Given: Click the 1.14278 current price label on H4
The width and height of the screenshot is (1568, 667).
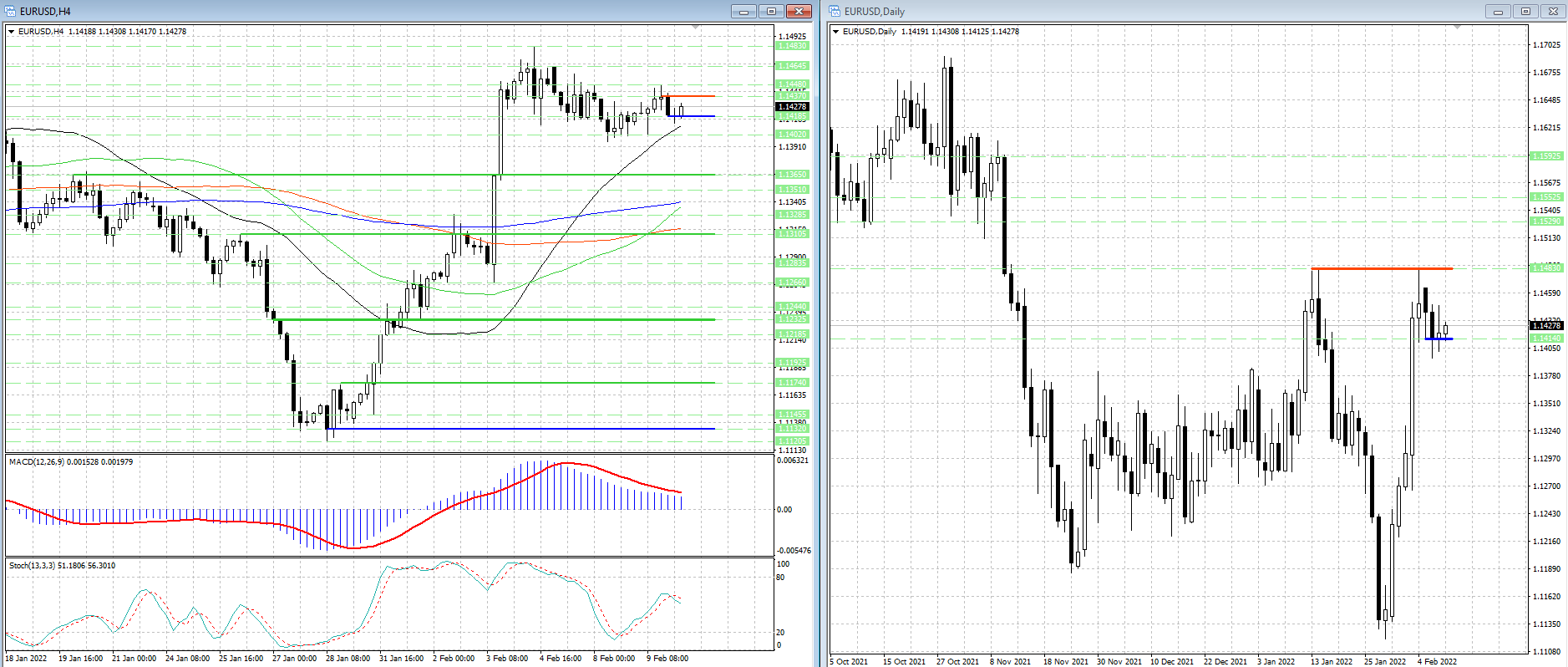Looking at the screenshot, I should 792,107.
